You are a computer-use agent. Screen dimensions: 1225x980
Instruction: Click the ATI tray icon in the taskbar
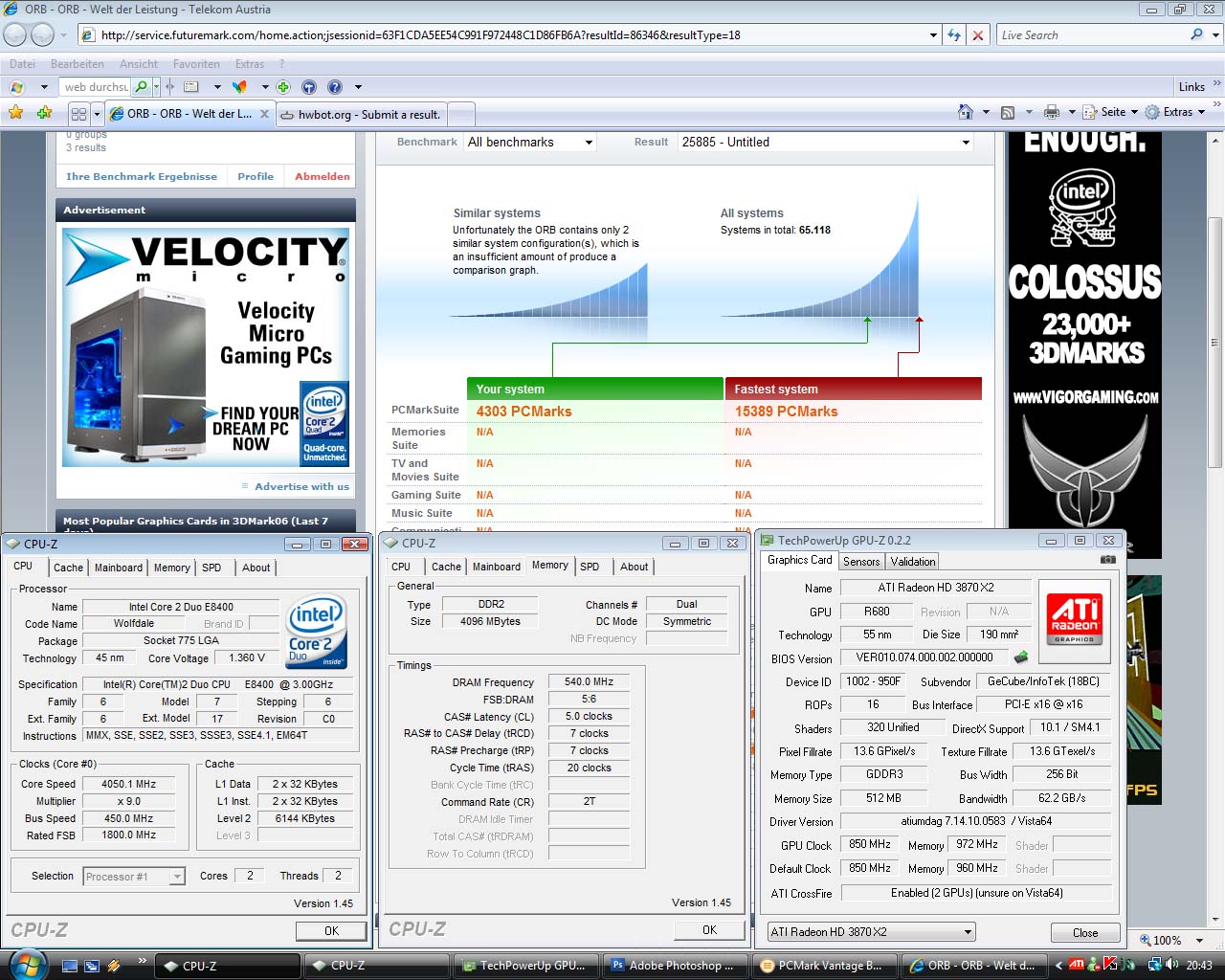[1077, 965]
